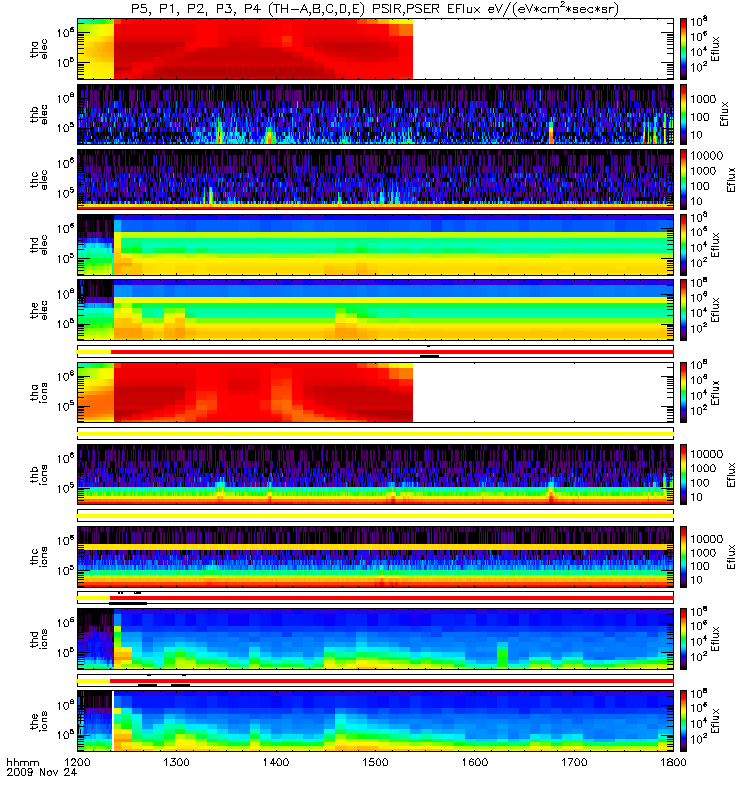Screen dimensions: 750x800
Task: Click the "1700" time axis label
Action: click(x=574, y=762)
